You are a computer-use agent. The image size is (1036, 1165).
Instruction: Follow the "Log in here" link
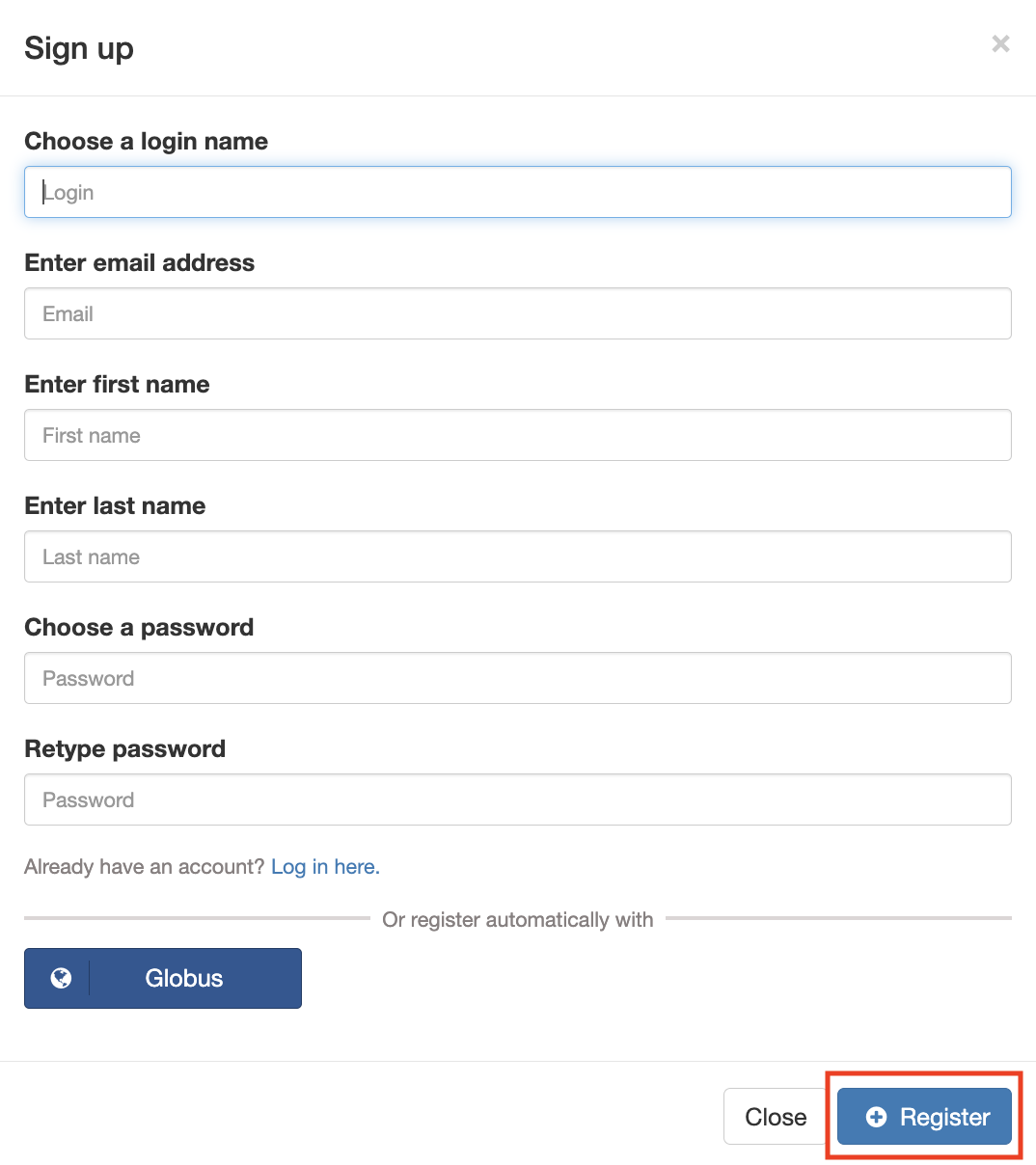pyautogui.click(x=325, y=867)
